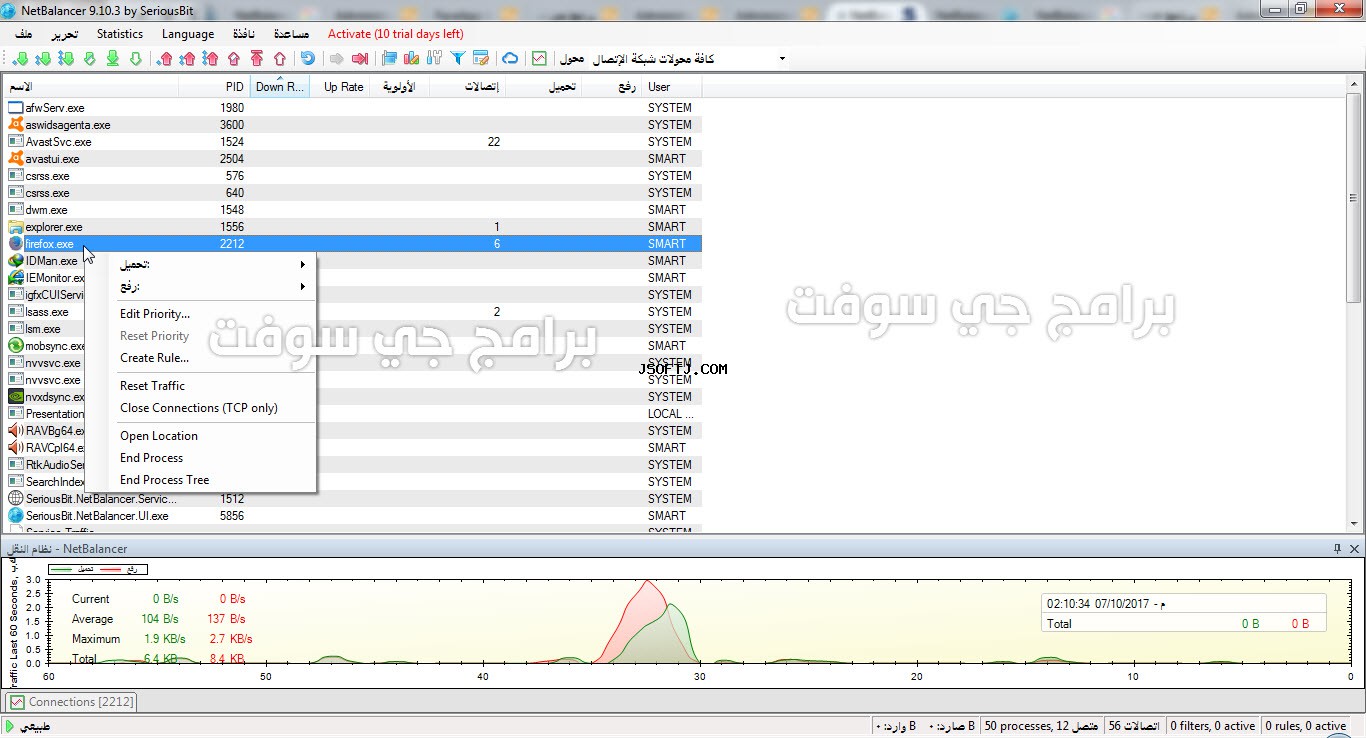
Task: Click the red arrow pointing to bar icon
Action: [x=360, y=59]
